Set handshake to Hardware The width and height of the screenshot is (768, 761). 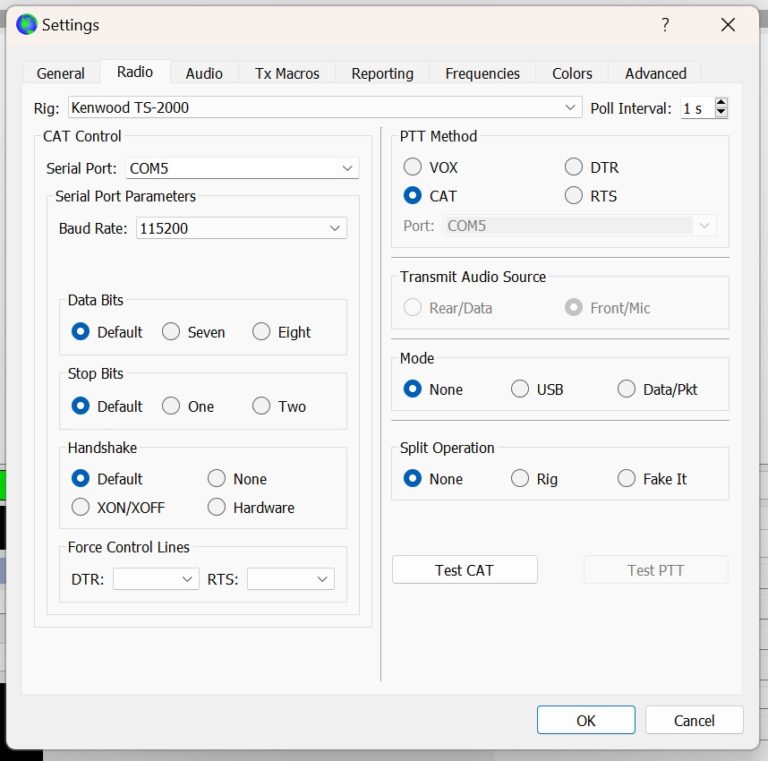coord(217,507)
